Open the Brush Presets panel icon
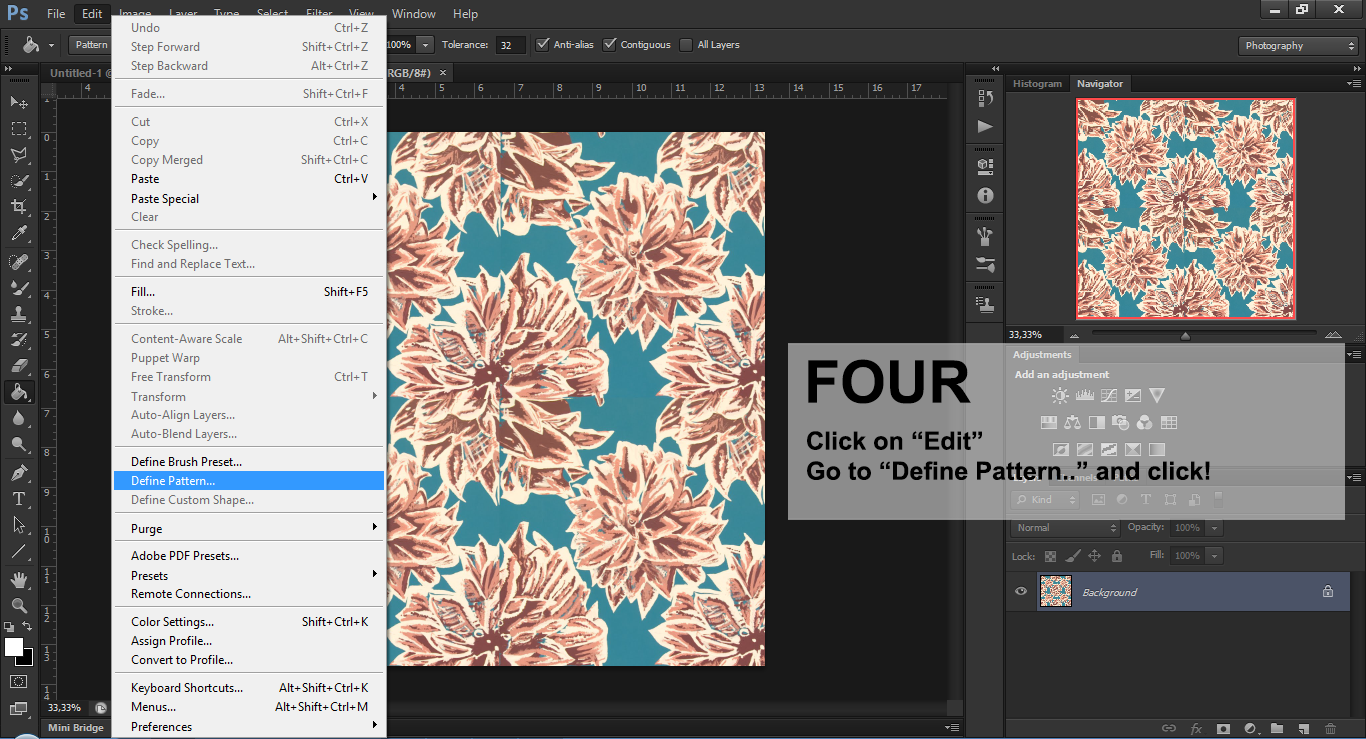 click(x=985, y=265)
